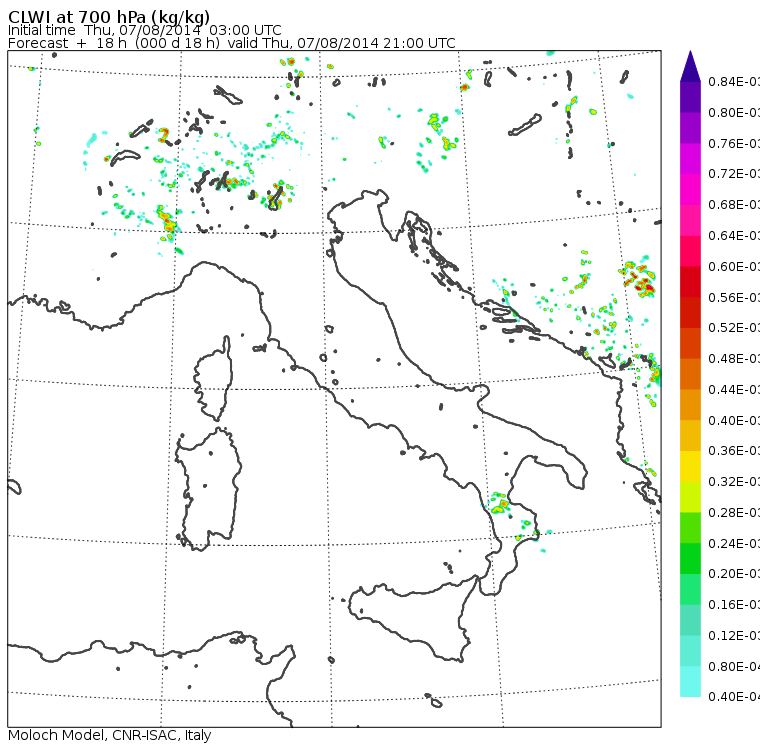Click the 0.64E-03 legend label
760x749 pixels.
pyautogui.click(x=734, y=236)
